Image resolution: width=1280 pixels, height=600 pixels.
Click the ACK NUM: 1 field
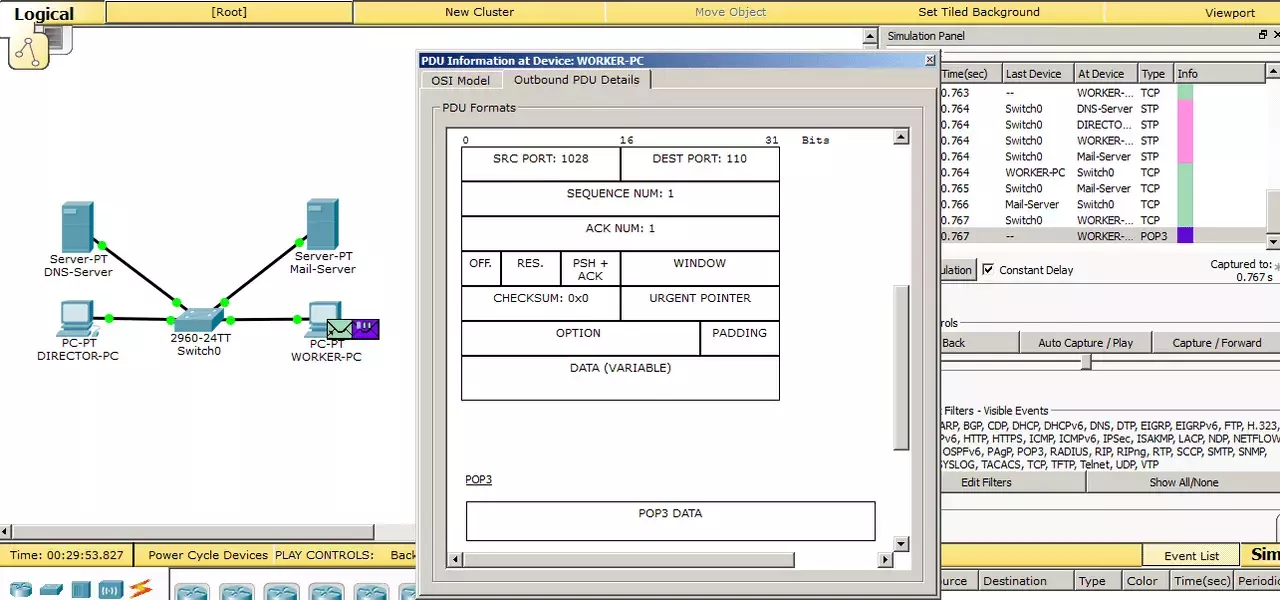pyautogui.click(x=620, y=234)
